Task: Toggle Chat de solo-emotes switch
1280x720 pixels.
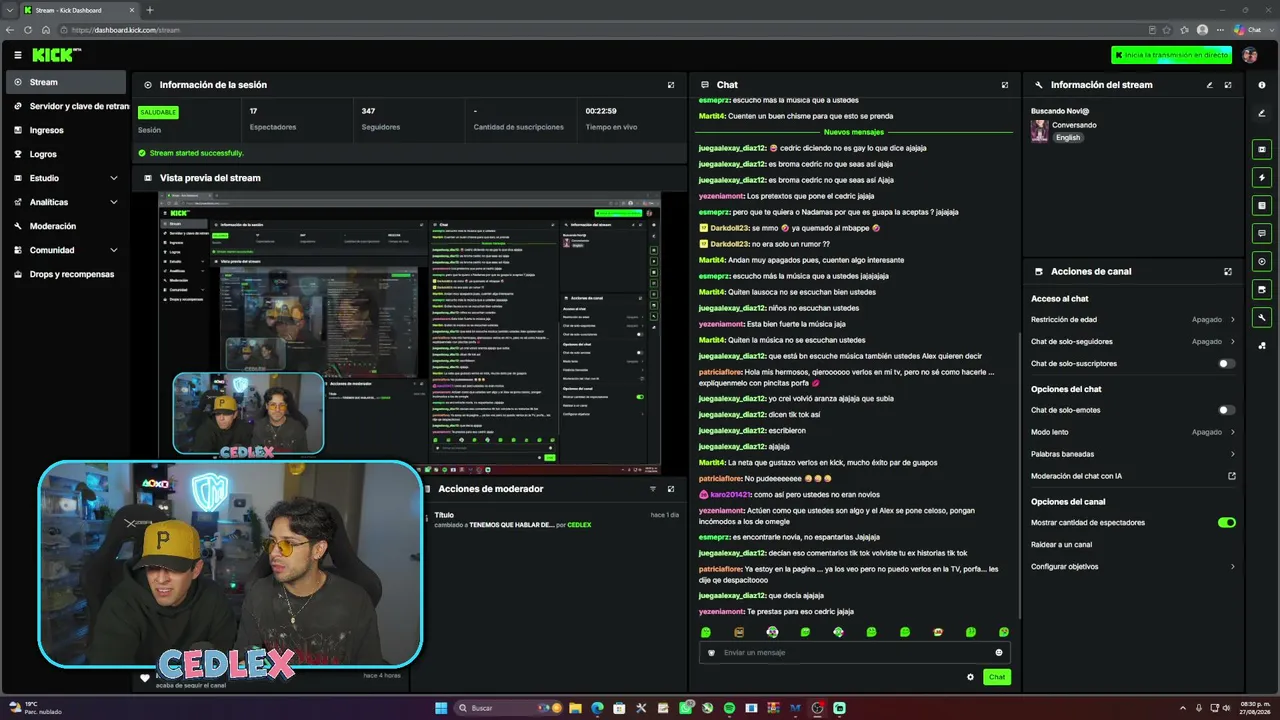Action: pos(1226,410)
